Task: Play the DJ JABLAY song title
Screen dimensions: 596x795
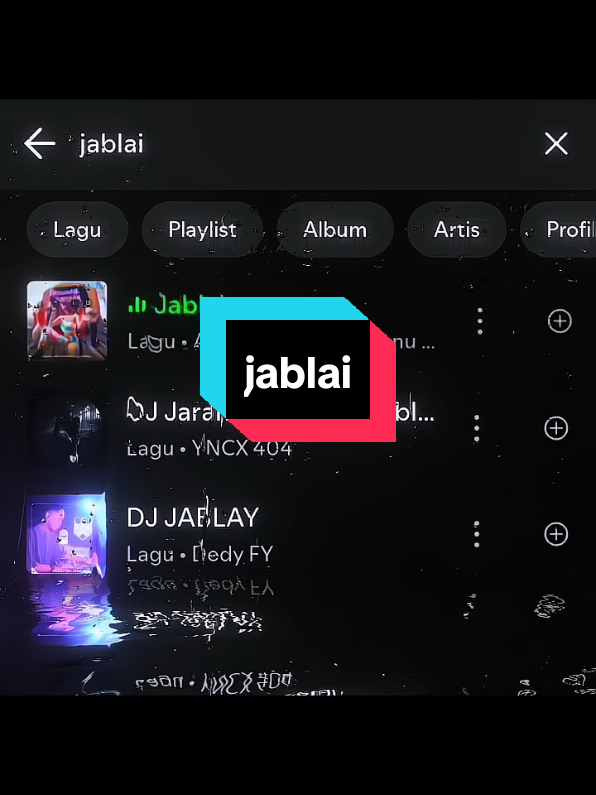Action: (193, 518)
